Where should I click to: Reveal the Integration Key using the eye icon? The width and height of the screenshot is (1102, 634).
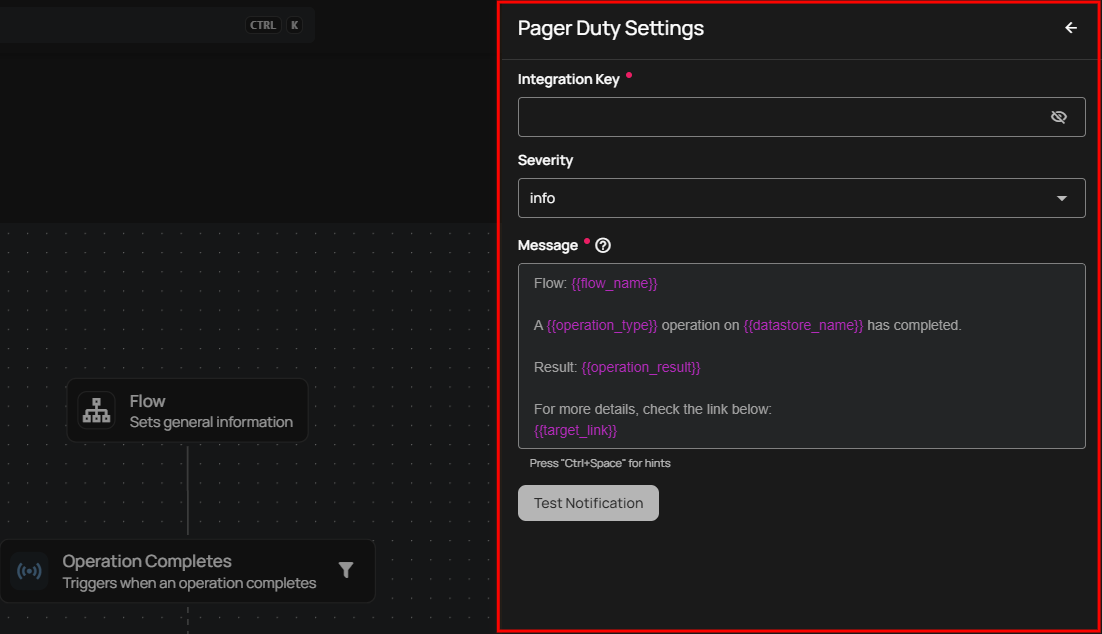[1059, 117]
